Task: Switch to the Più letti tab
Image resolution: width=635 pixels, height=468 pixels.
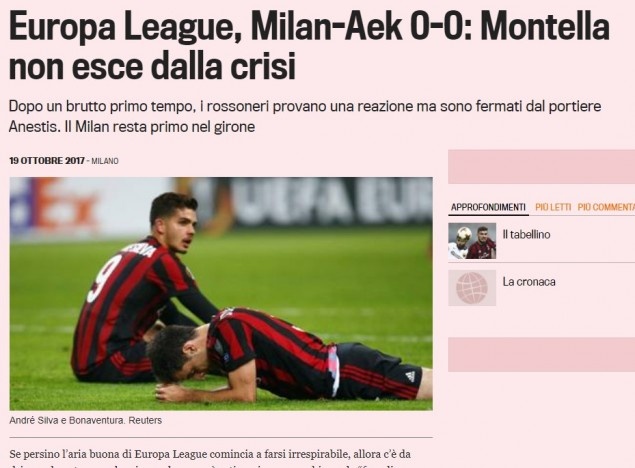Action: coord(553,207)
